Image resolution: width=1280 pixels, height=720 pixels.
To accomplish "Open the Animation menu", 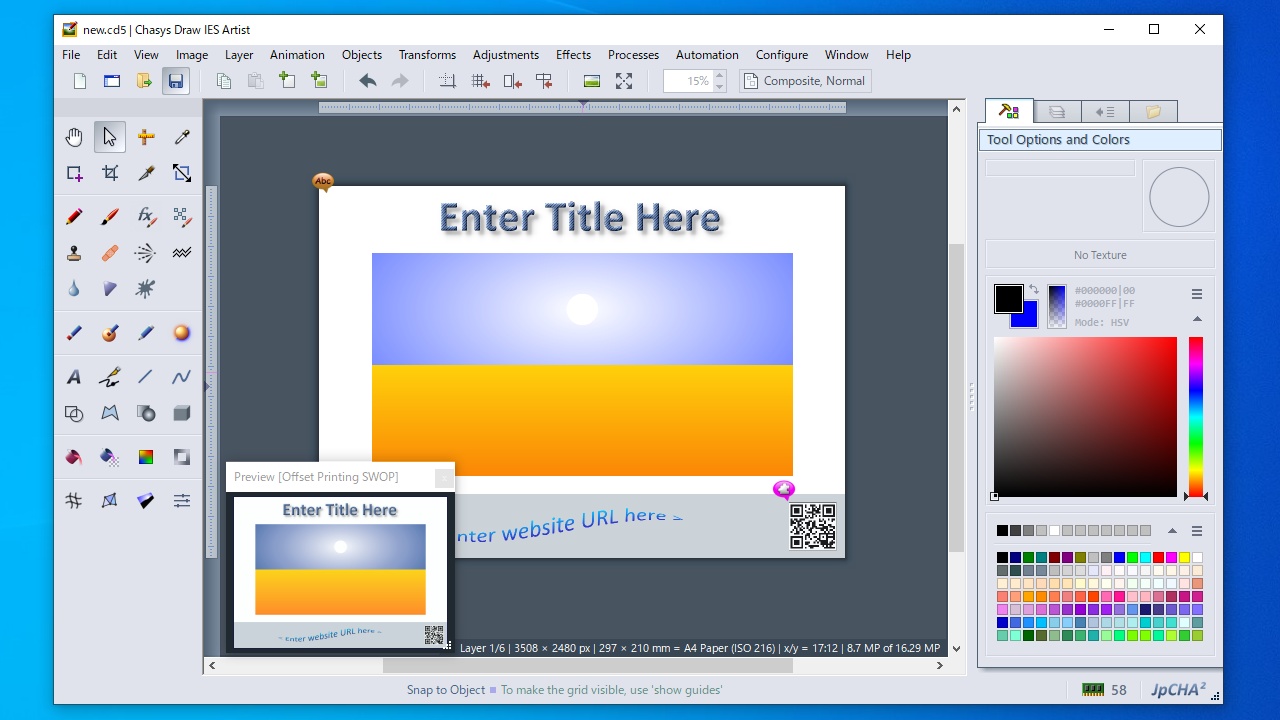I will point(297,55).
